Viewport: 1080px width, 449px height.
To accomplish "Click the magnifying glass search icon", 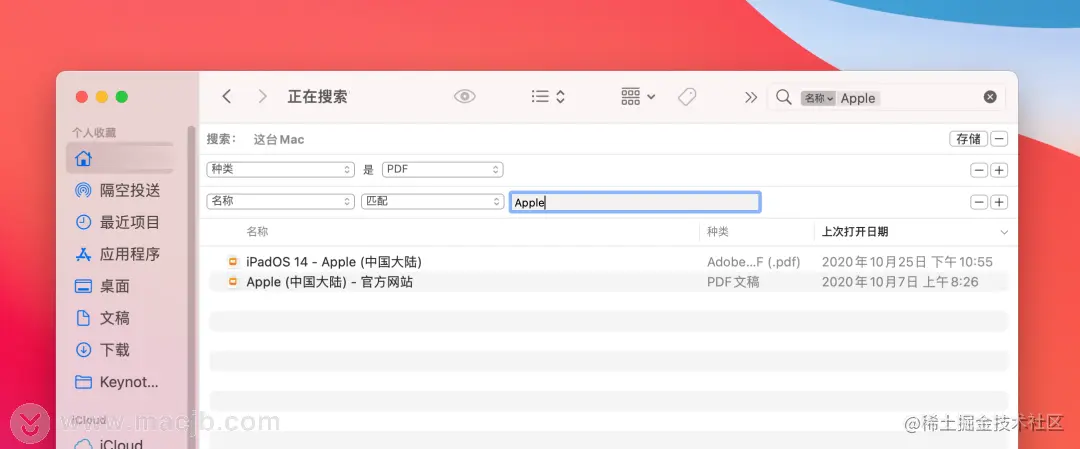I will pyautogui.click(x=783, y=97).
